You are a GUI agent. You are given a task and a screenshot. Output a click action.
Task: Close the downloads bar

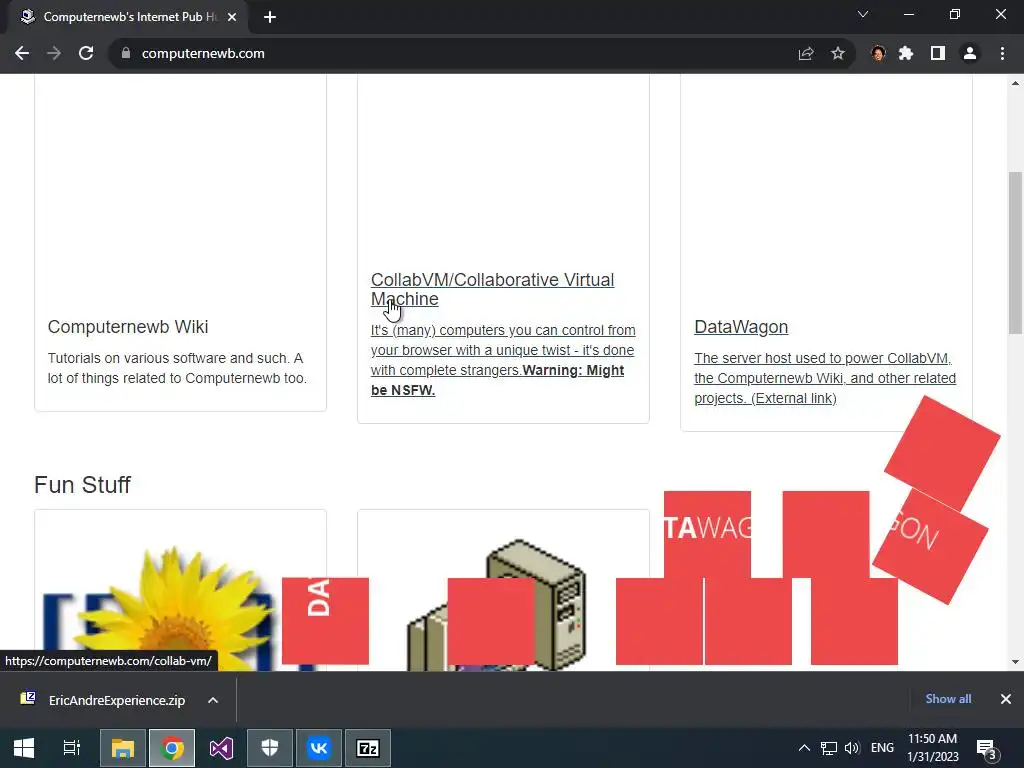1006,699
